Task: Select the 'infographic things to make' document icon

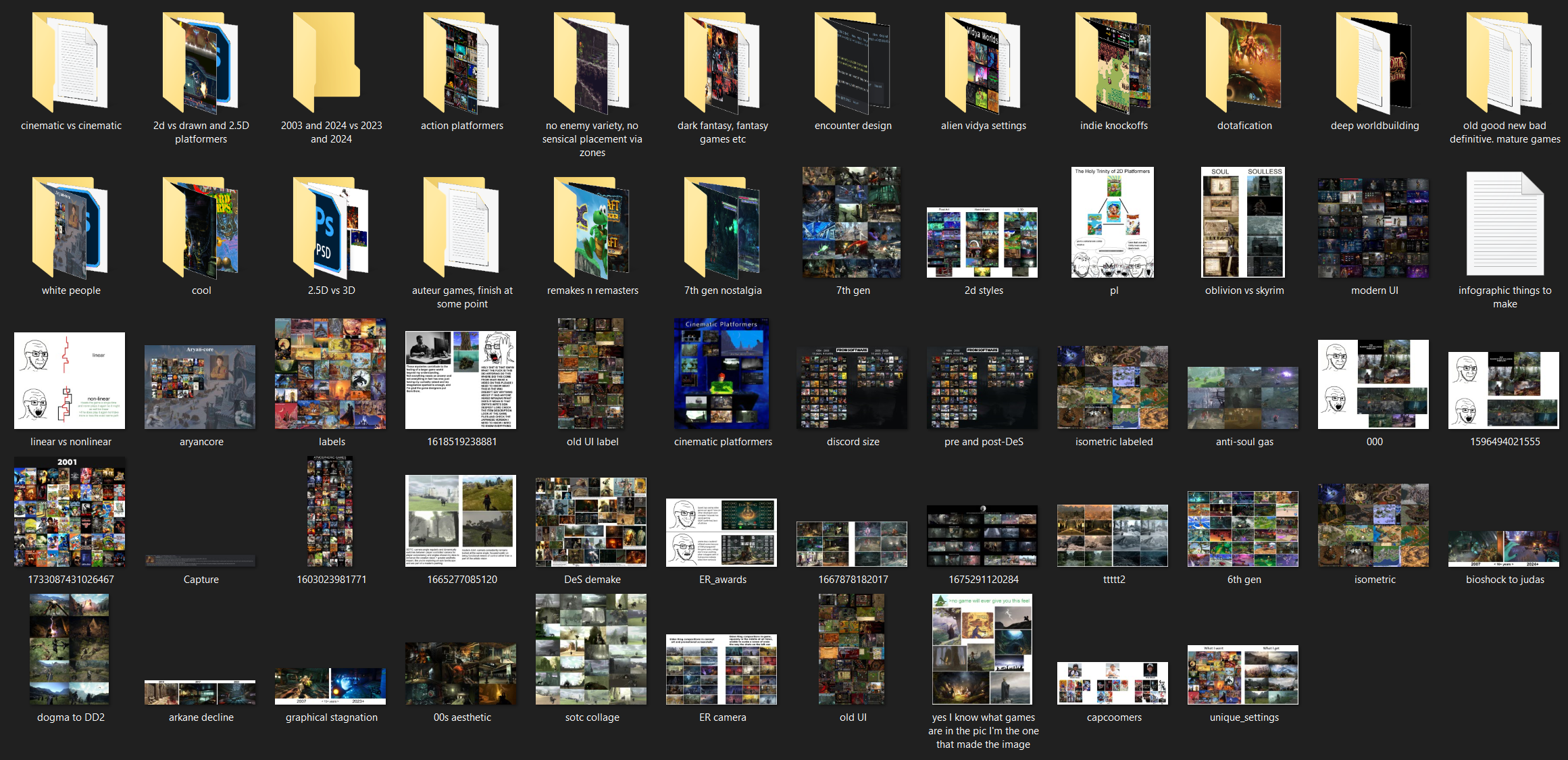Action: [x=1504, y=224]
